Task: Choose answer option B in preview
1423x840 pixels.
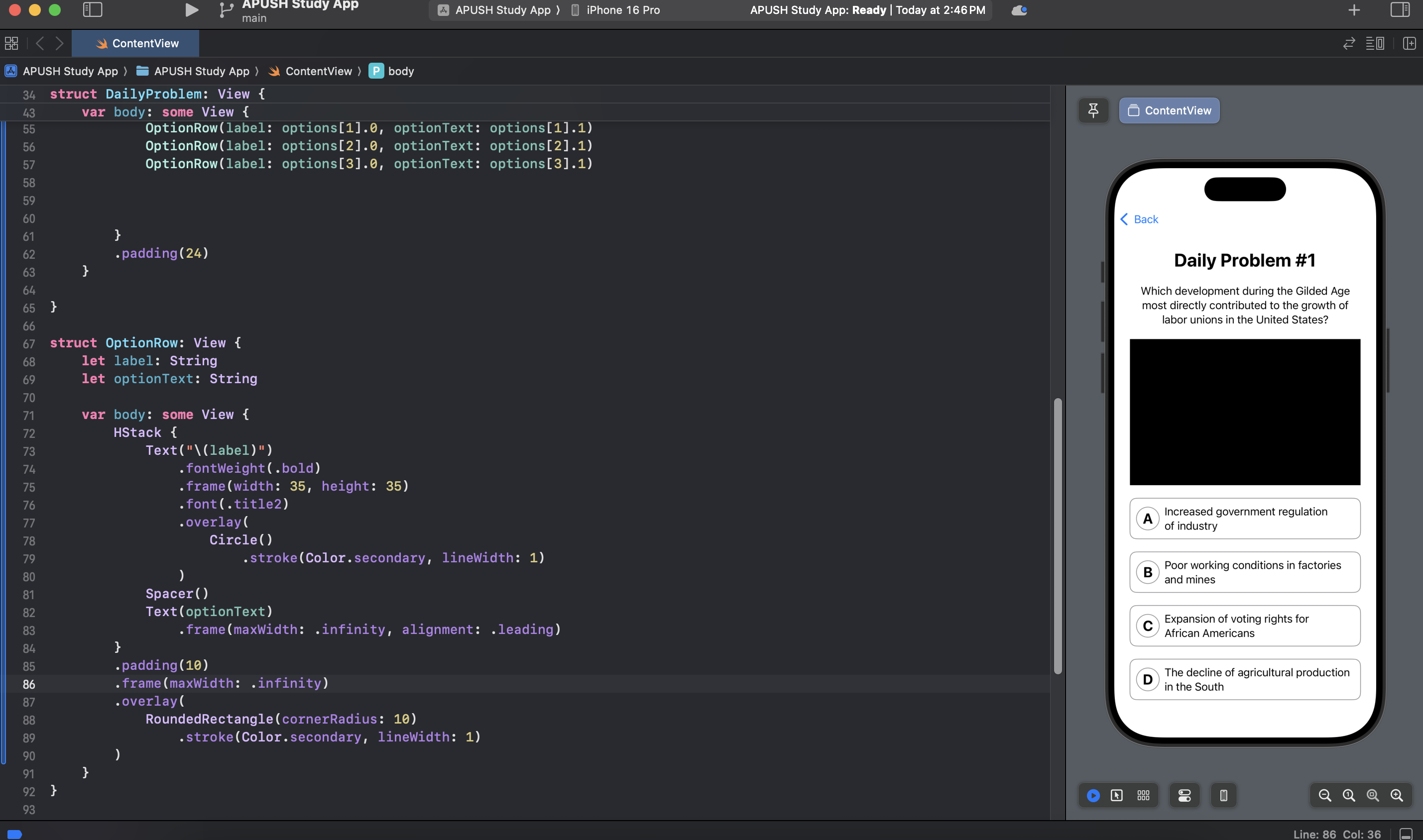Action: pyautogui.click(x=1245, y=572)
